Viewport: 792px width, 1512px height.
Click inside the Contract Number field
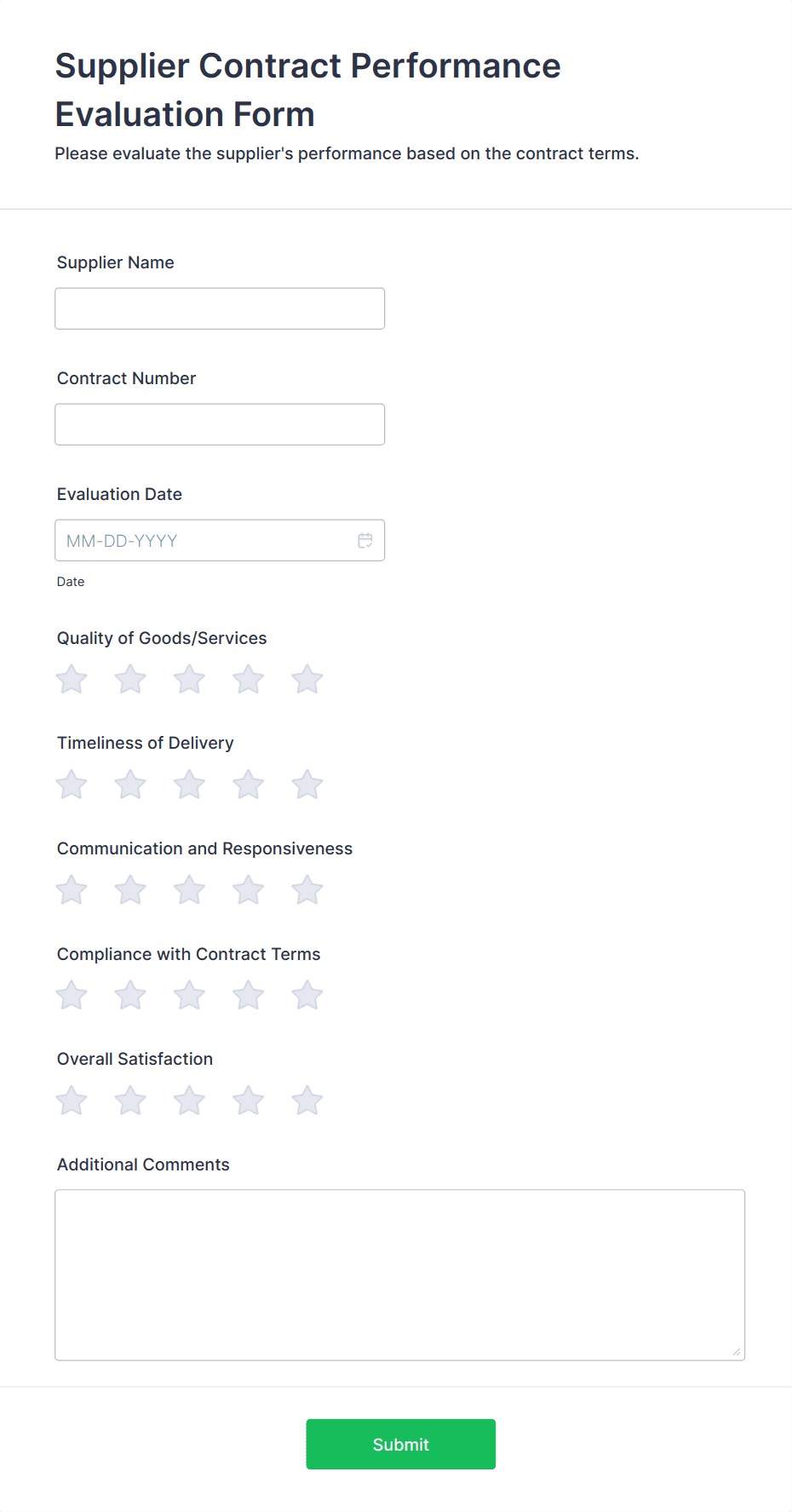point(219,423)
